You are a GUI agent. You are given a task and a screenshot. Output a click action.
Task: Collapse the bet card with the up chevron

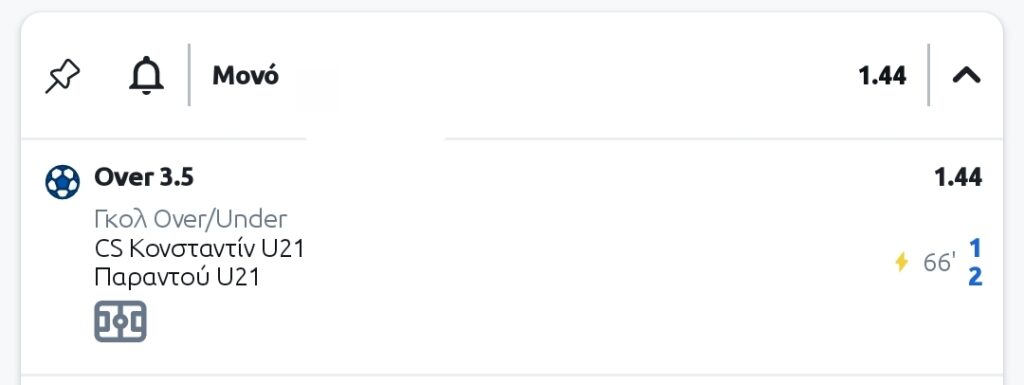click(967, 76)
